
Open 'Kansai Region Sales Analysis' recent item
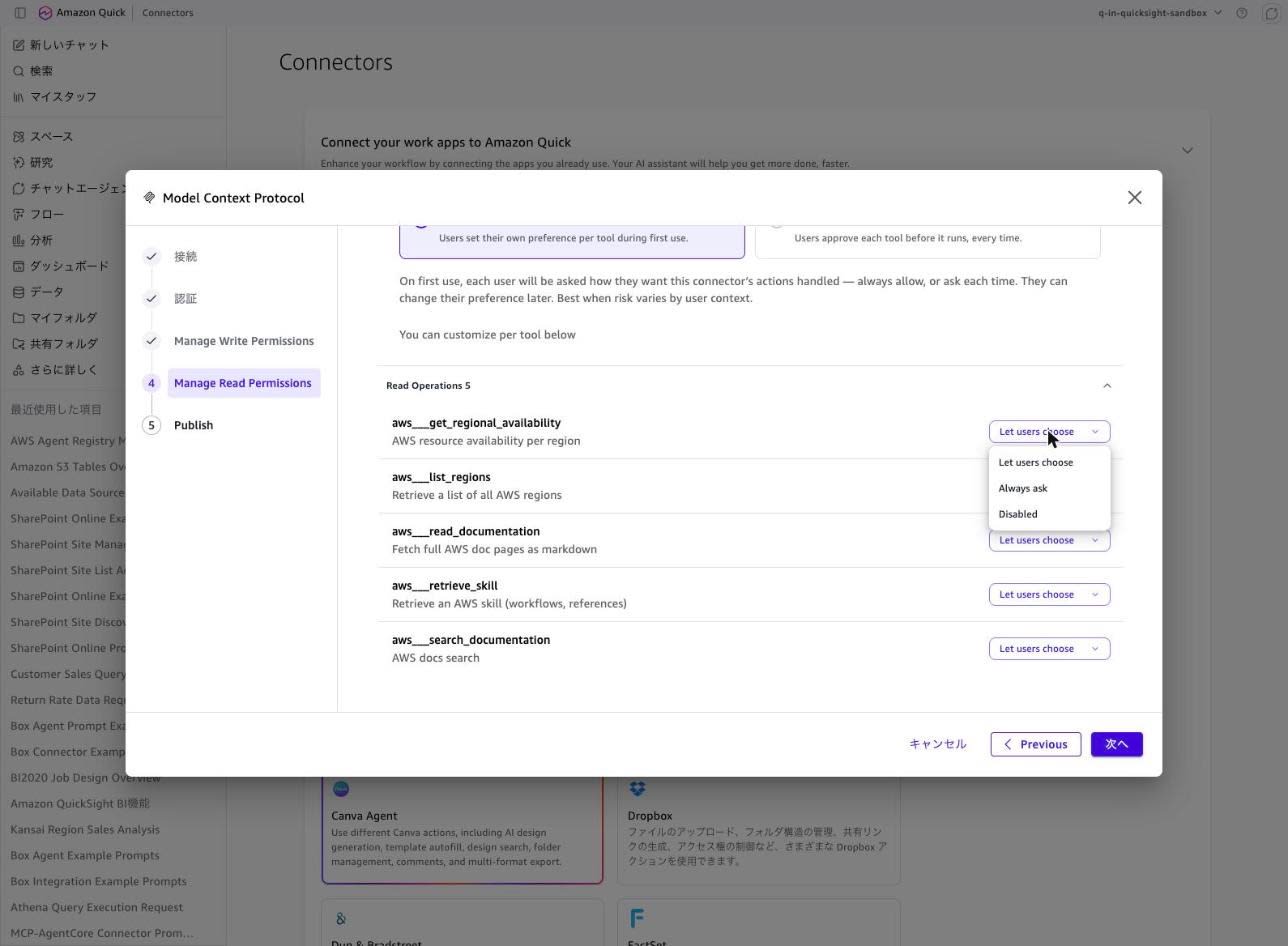click(x=85, y=830)
